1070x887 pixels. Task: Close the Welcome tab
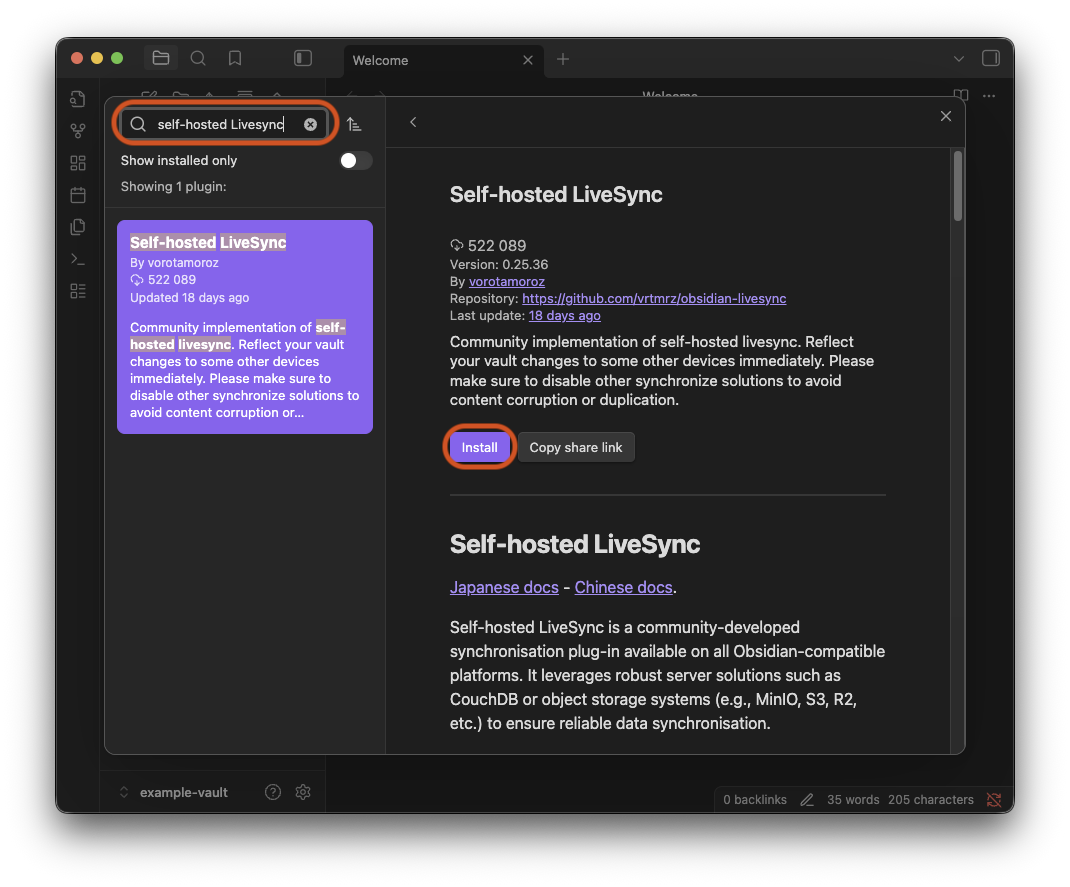(x=527, y=60)
